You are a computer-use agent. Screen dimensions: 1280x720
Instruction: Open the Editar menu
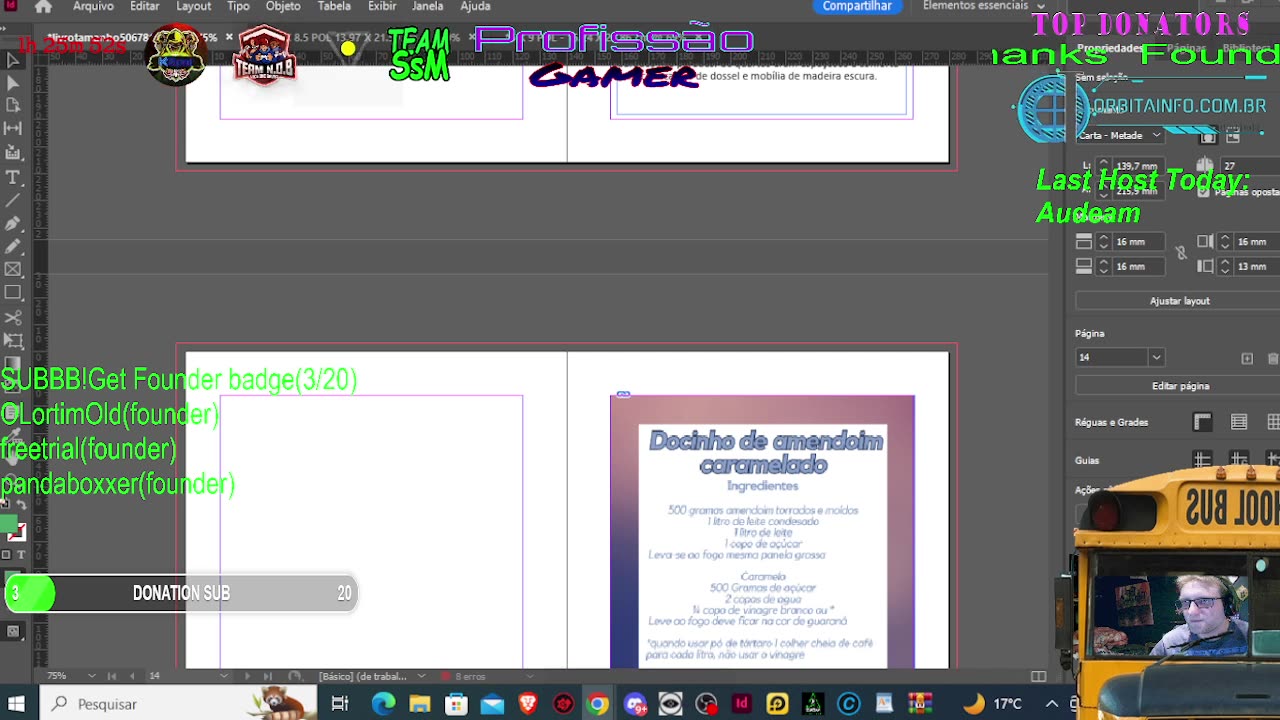(144, 6)
